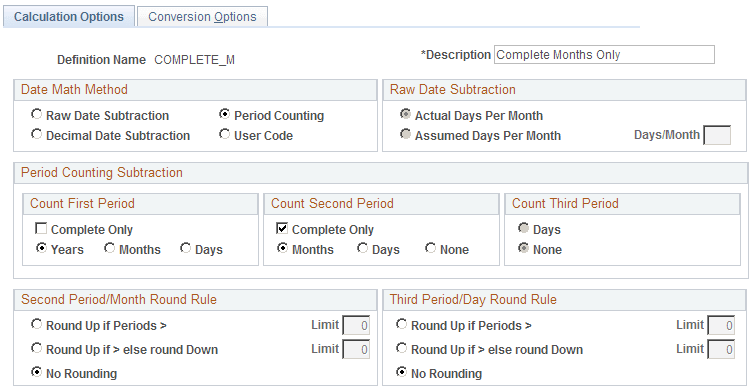754x391 pixels.
Task: Click the Count First Period heading
Action: tap(82, 203)
